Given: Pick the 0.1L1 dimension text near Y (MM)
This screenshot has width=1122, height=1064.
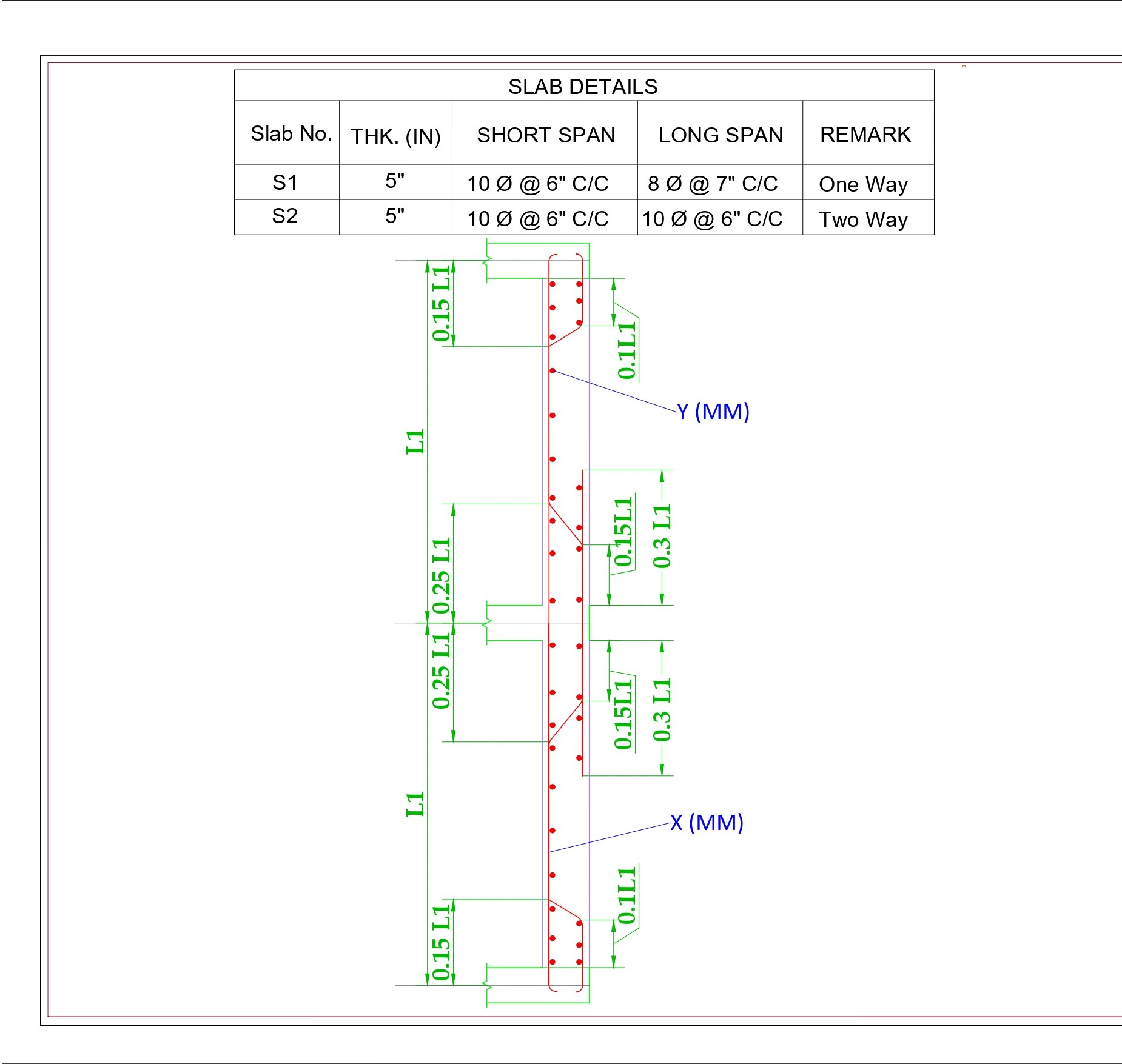Looking at the screenshot, I should click(x=627, y=350).
